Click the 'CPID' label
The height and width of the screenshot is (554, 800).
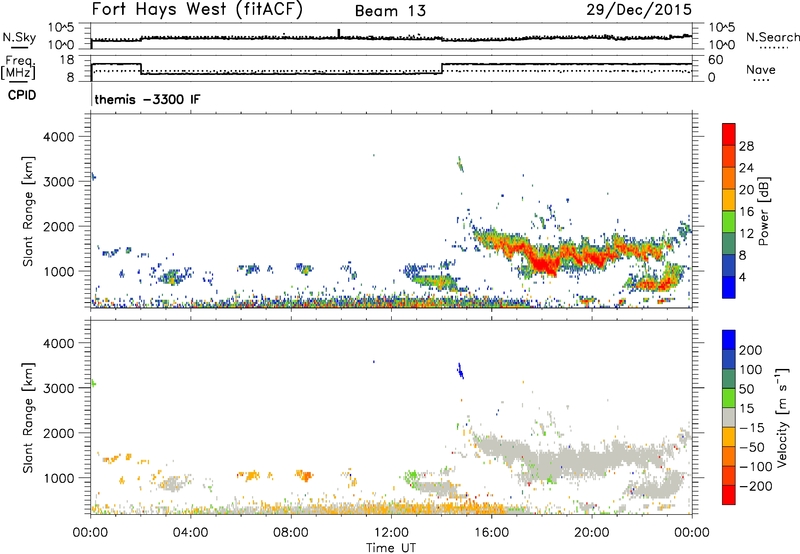(x=22, y=95)
